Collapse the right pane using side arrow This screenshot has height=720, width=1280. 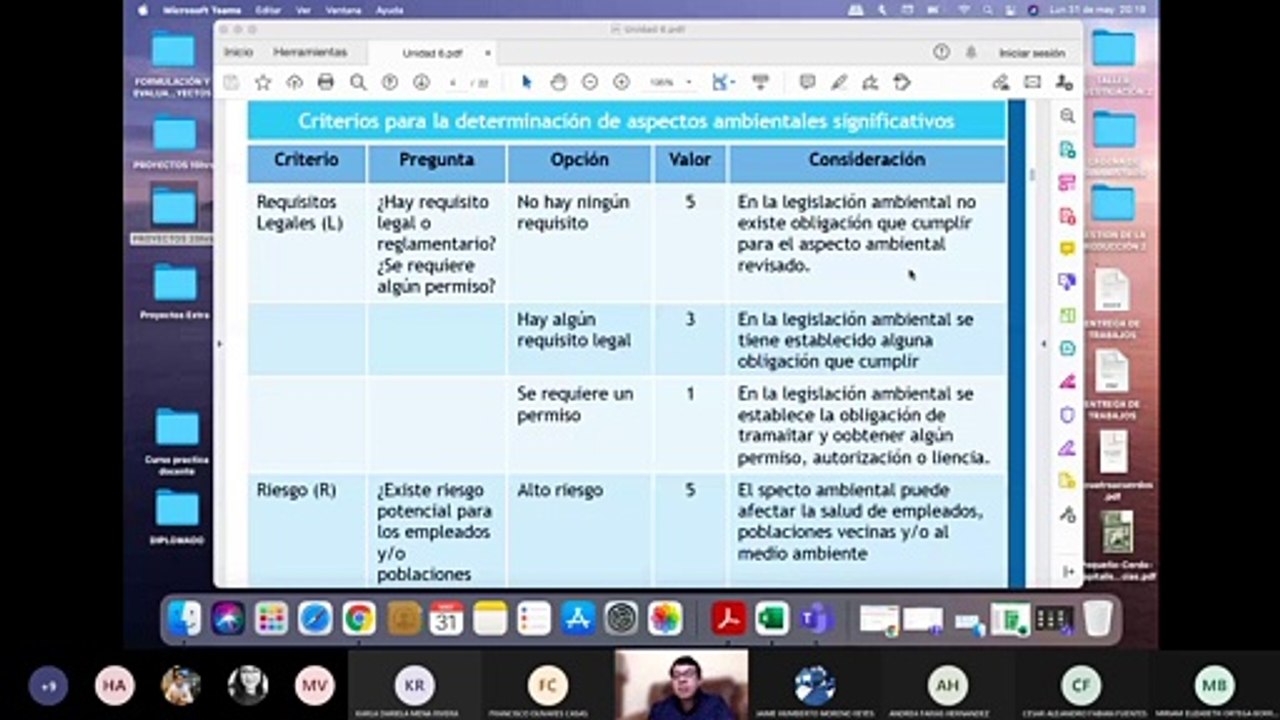1044,344
